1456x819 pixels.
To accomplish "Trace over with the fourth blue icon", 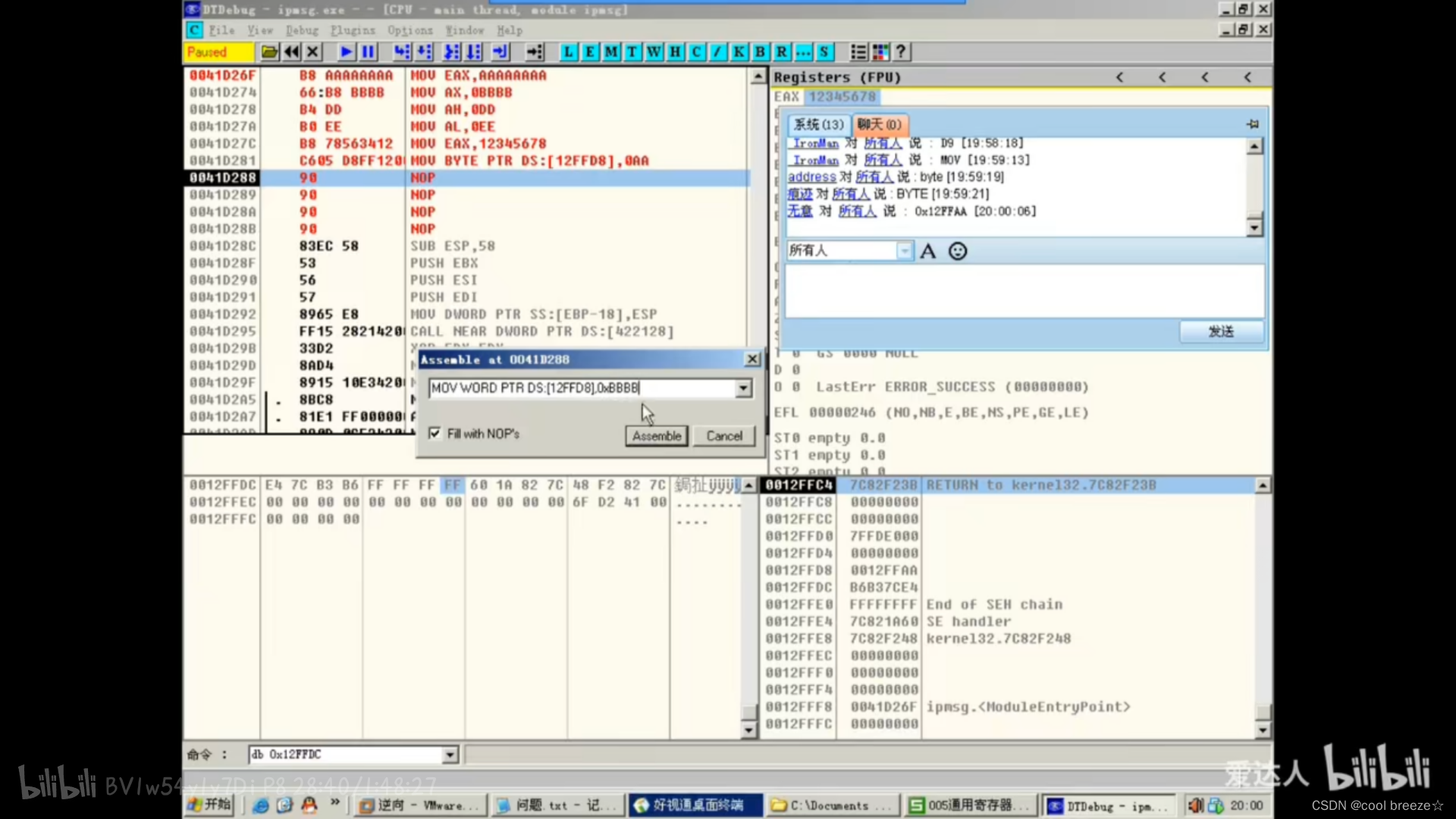I will [474, 52].
